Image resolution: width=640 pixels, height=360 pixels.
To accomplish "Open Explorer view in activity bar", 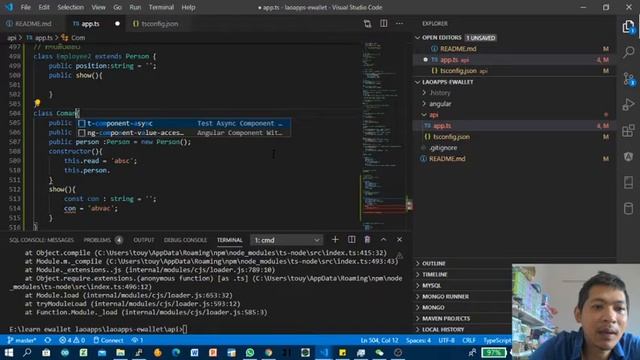I will (x=629, y=27).
